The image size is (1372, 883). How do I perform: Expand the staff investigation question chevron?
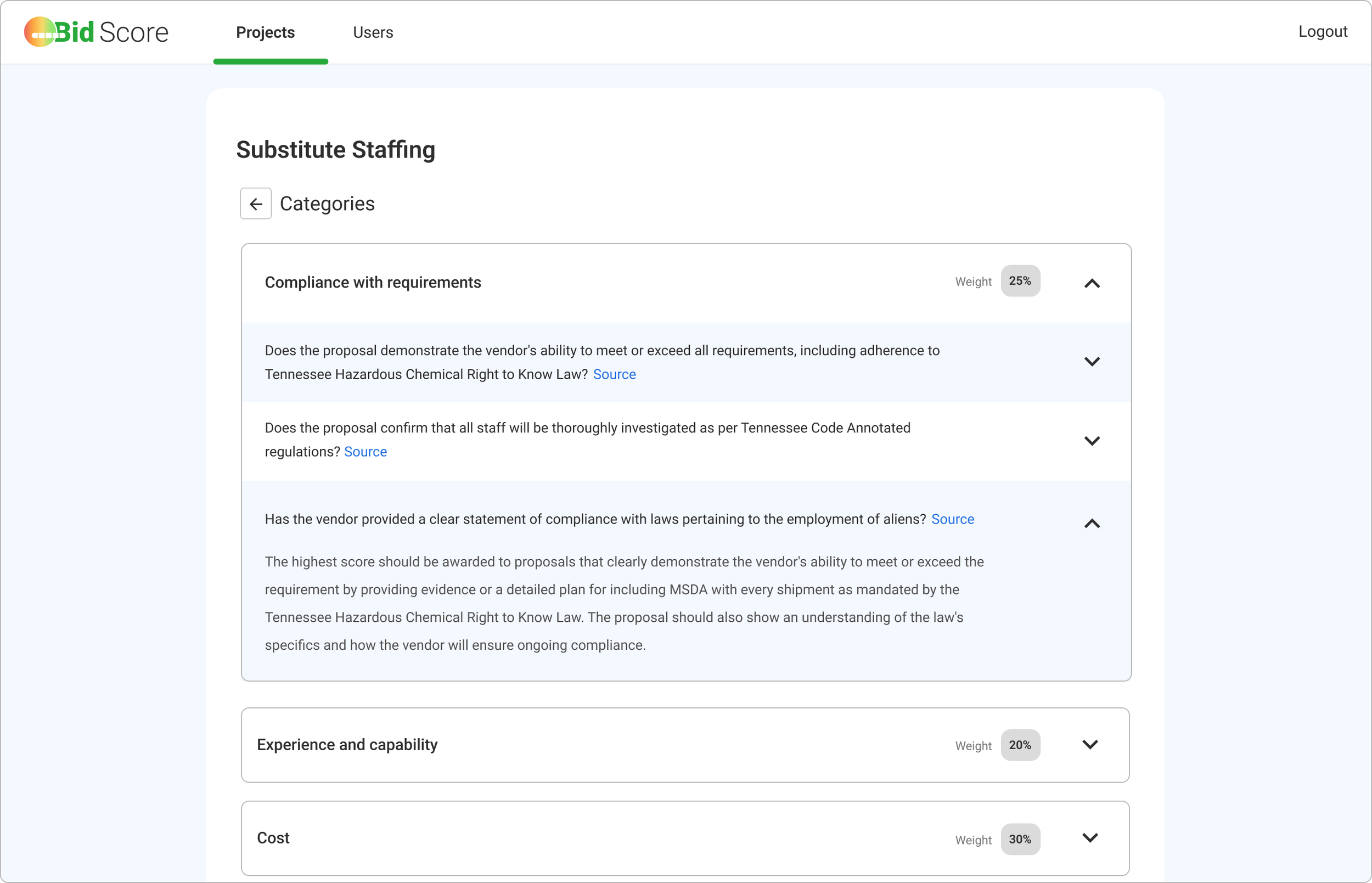pos(1092,441)
